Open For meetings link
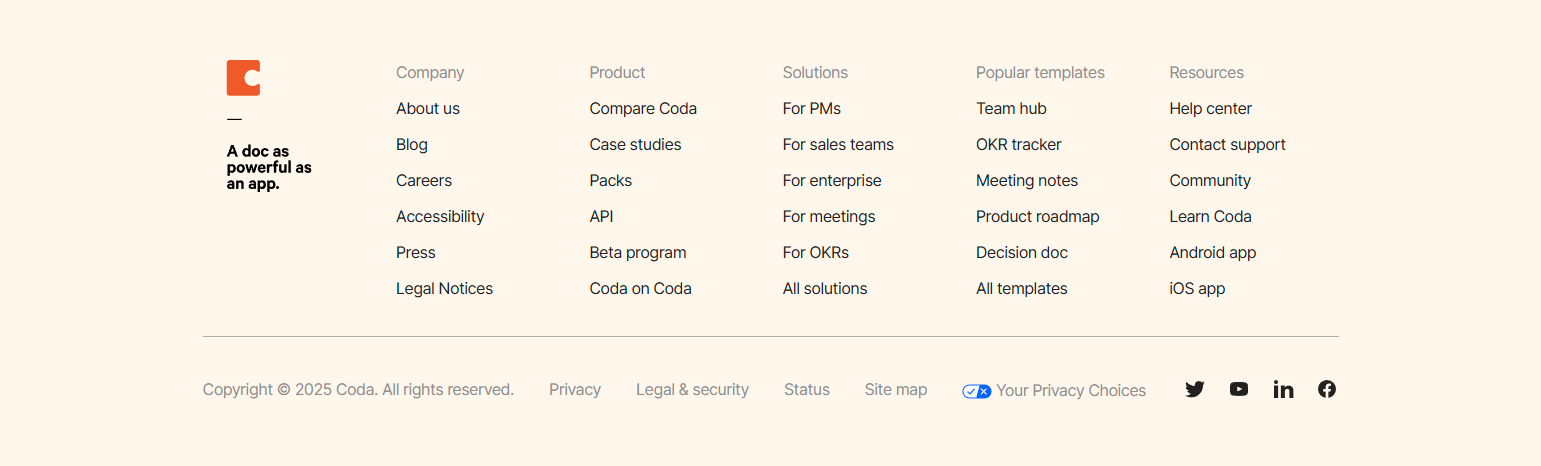The height and width of the screenshot is (466, 1541). [829, 216]
